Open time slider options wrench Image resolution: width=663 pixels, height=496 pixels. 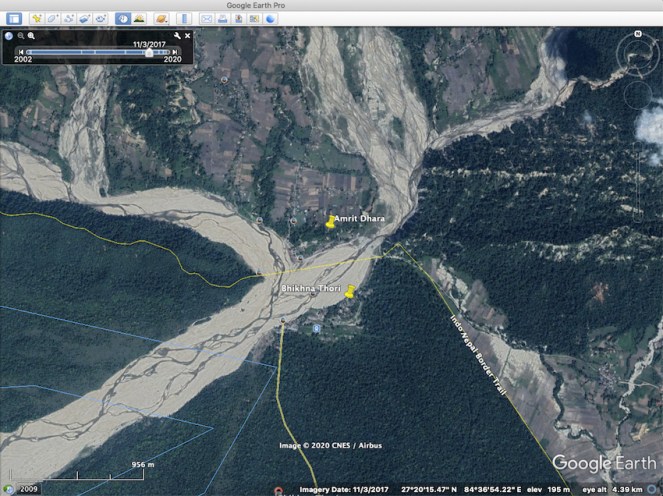[x=177, y=35]
